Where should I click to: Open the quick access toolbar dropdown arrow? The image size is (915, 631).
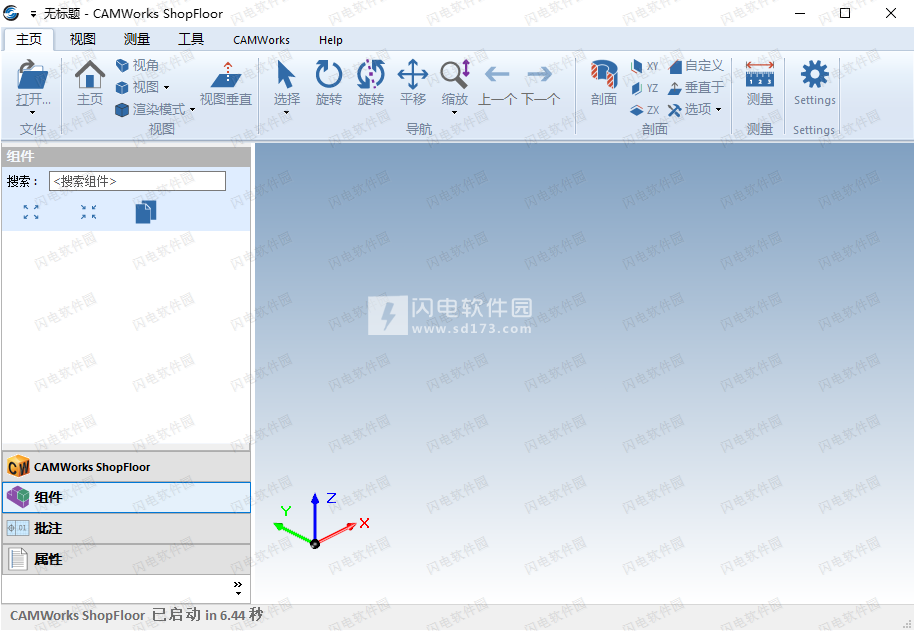pyautogui.click(x=33, y=13)
